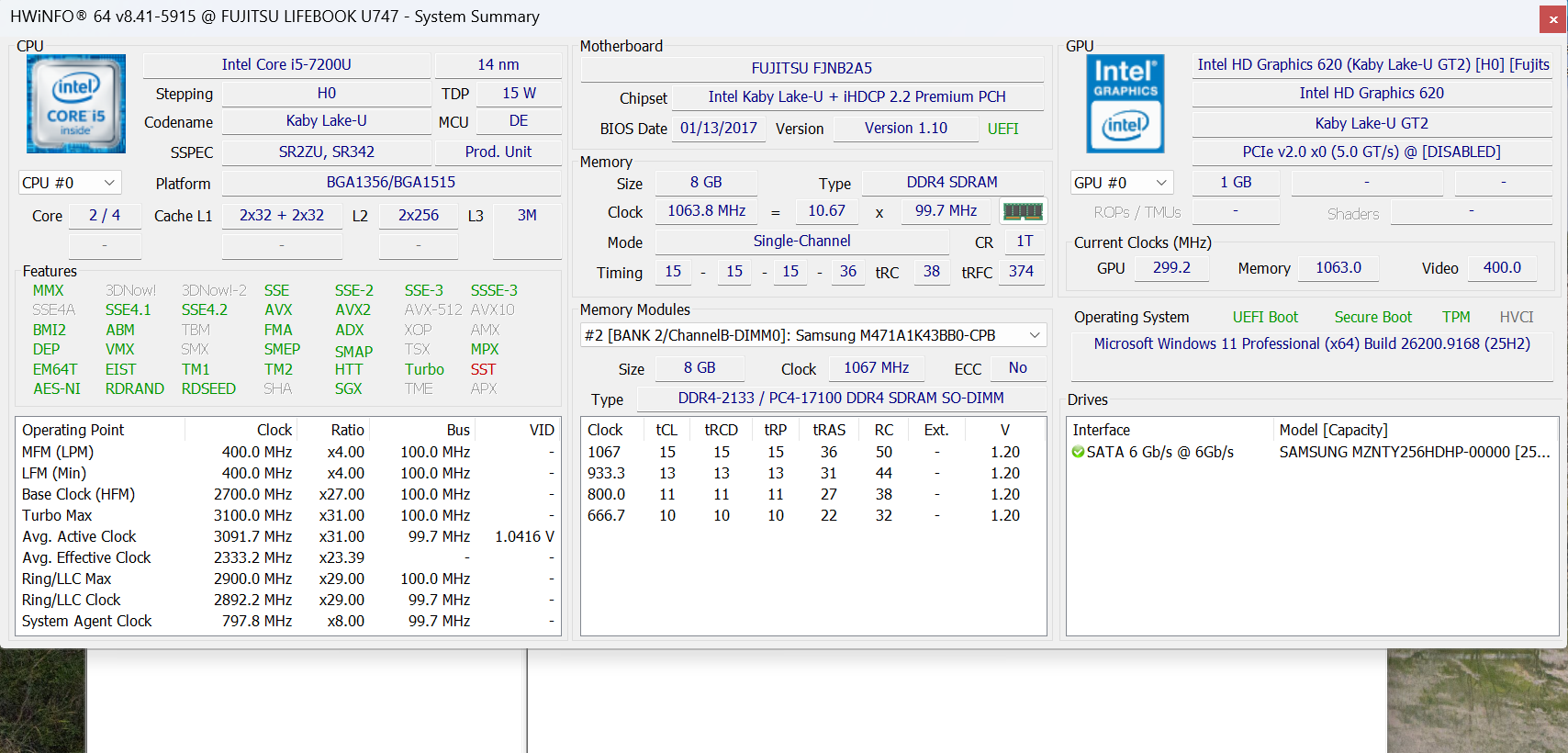The image size is (1568, 753).
Task: Click the 666.7 row in the timings table
Action: 813,515
